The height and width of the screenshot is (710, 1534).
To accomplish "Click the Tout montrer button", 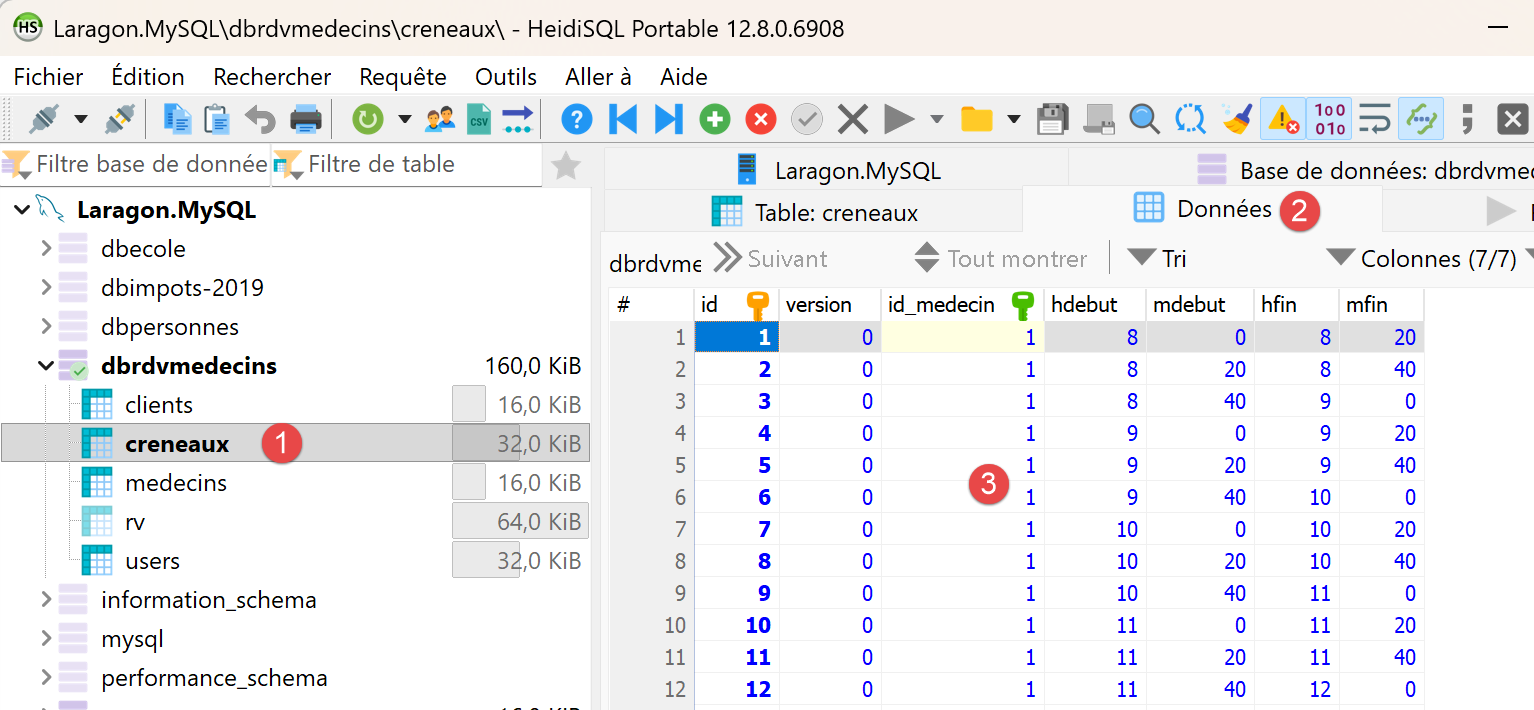I will point(1001,259).
